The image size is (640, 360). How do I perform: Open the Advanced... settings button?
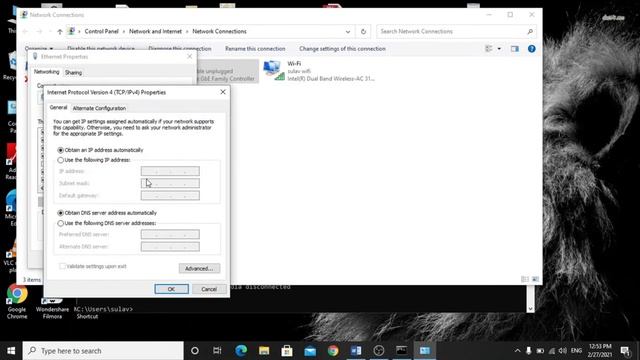coord(199,268)
